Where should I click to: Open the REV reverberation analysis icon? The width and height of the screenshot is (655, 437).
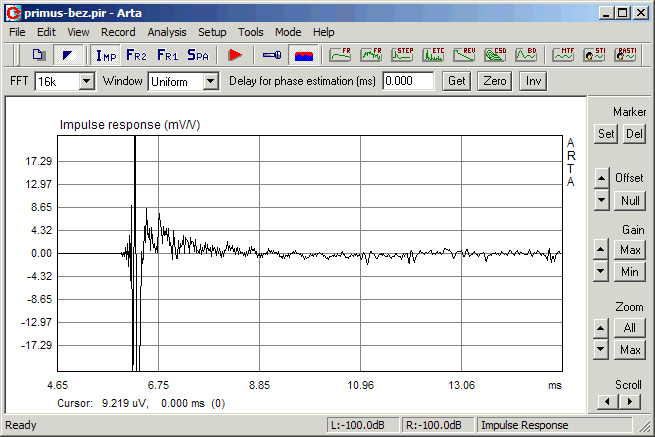pos(464,55)
